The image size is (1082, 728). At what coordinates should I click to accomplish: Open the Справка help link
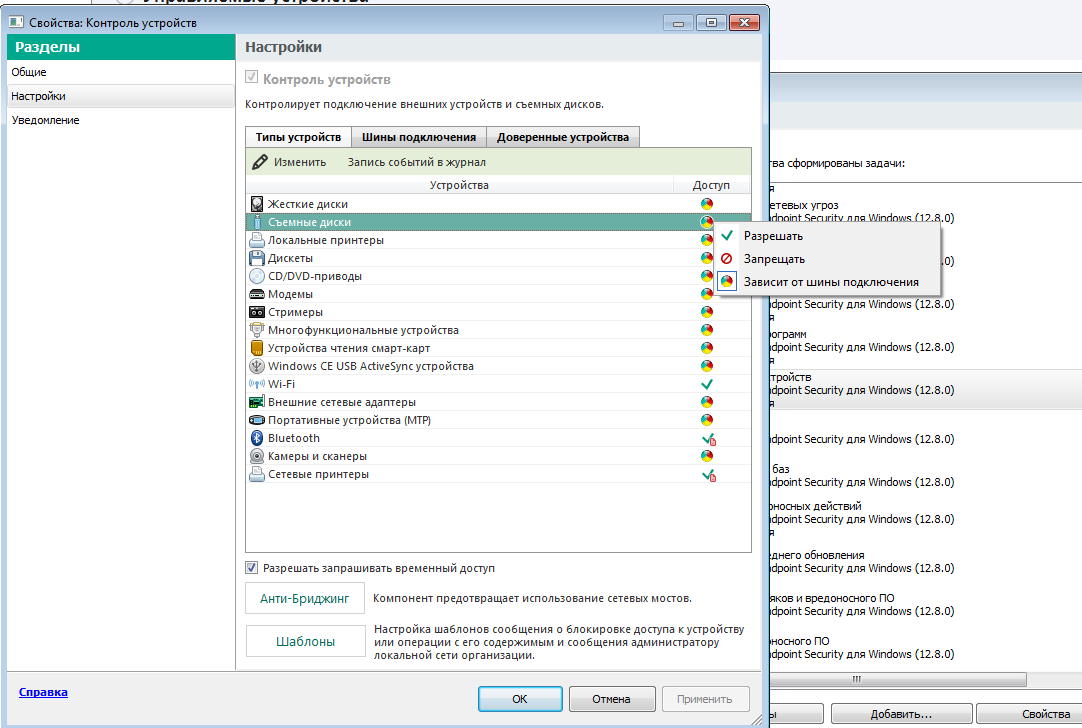(x=43, y=692)
